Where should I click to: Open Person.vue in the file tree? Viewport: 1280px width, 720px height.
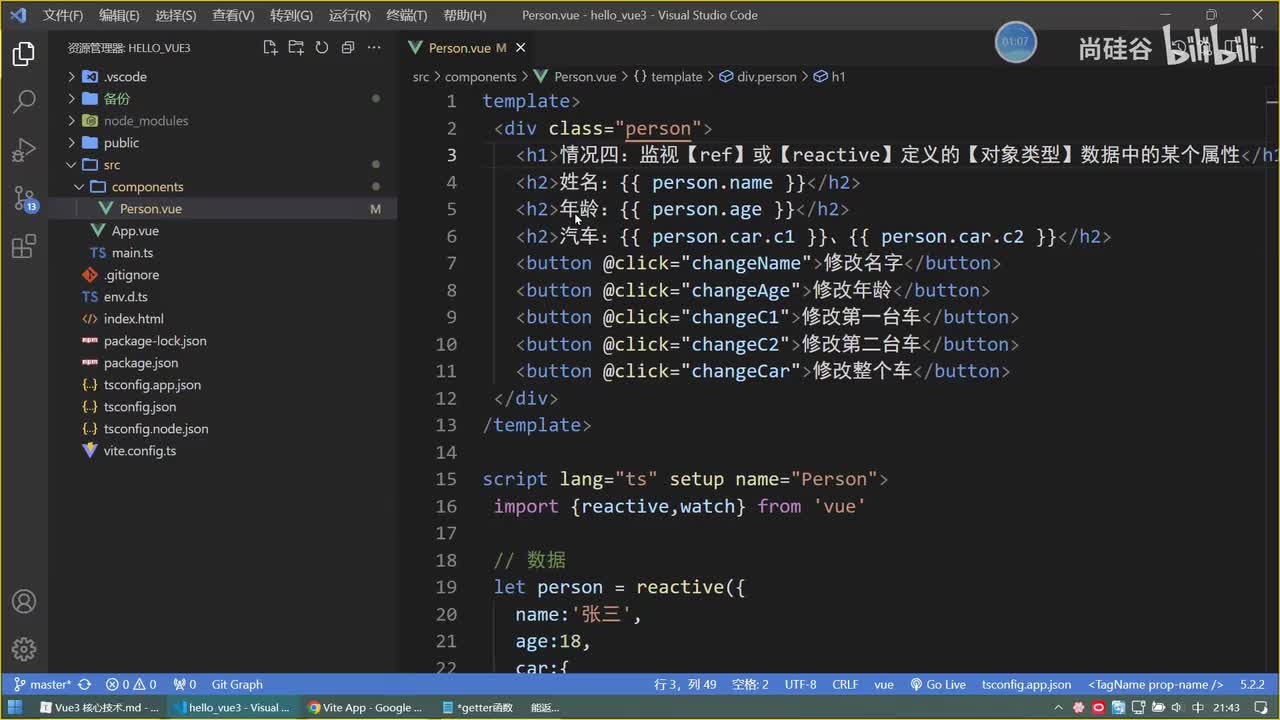(150, 209)
